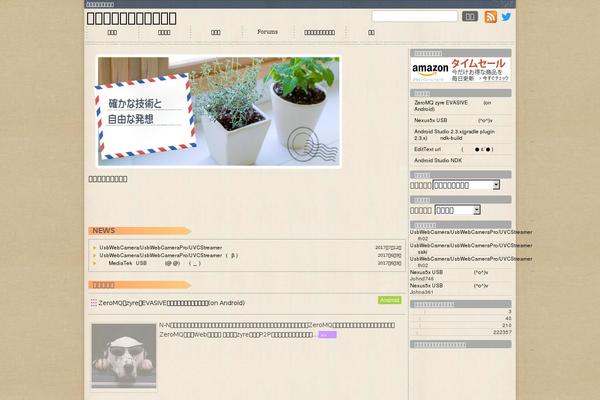Open the blue Twitter bird icon
600x400 pixels.
[506, 17]
